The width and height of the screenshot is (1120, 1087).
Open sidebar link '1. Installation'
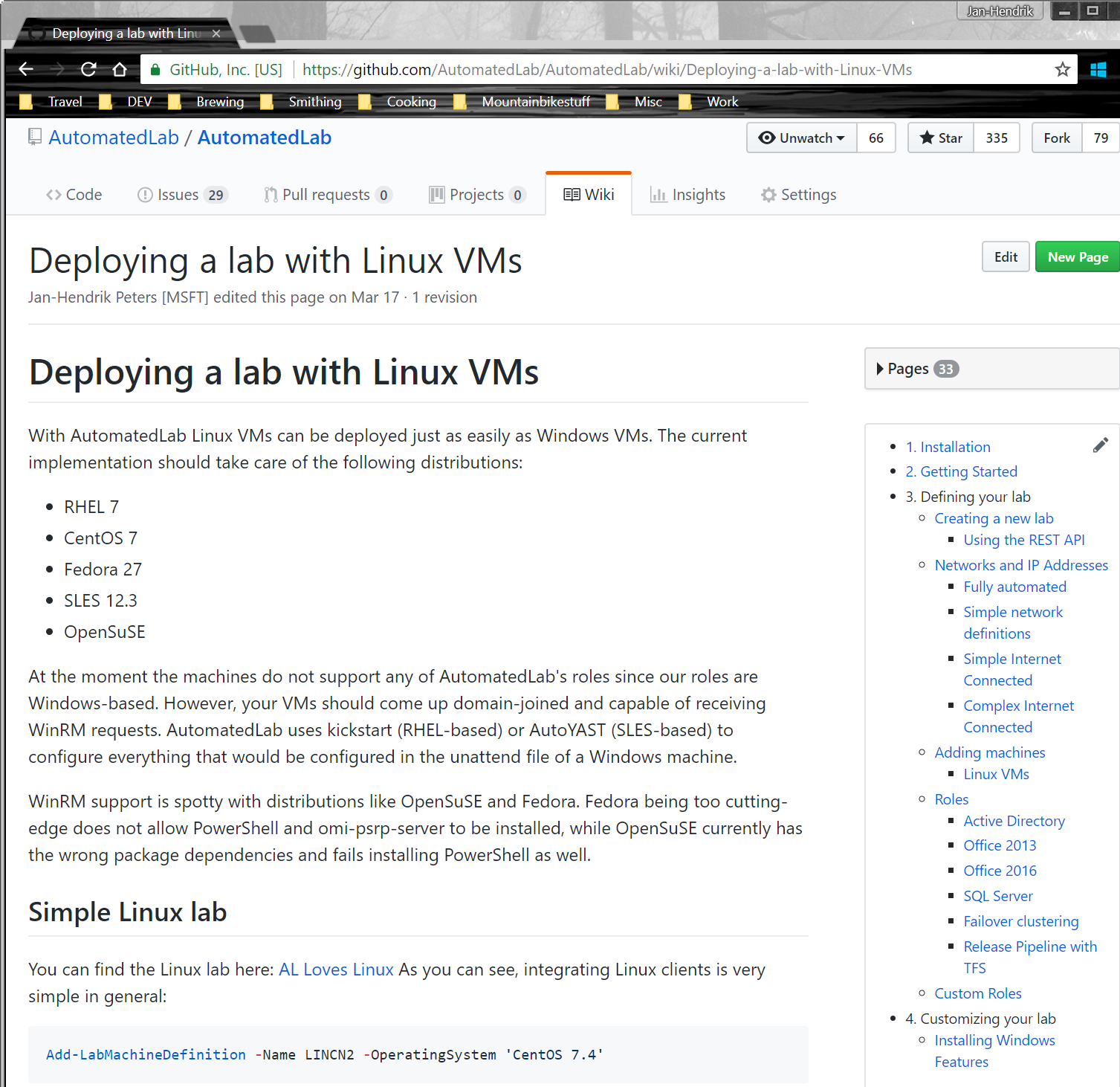click(948, 447)
